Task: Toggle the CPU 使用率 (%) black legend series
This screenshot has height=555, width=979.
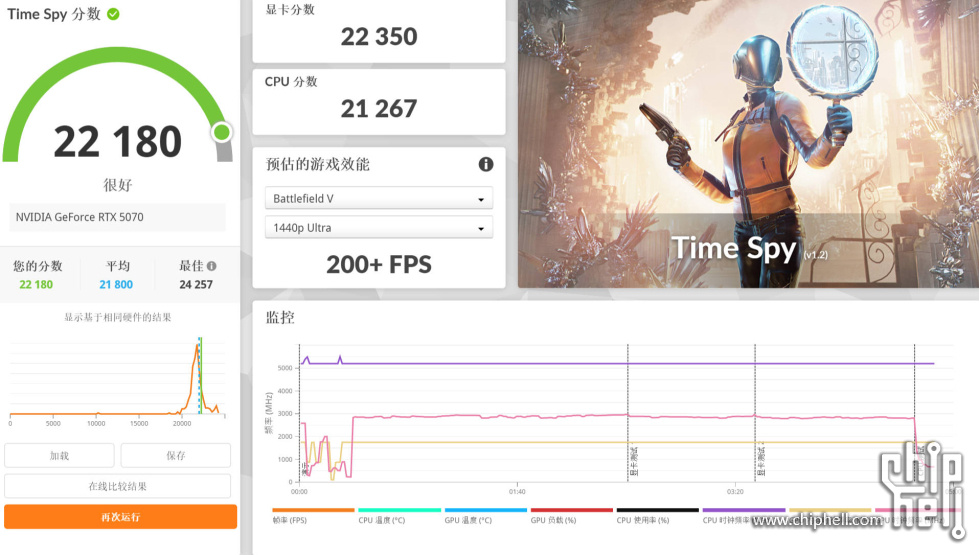Action: 657,516
